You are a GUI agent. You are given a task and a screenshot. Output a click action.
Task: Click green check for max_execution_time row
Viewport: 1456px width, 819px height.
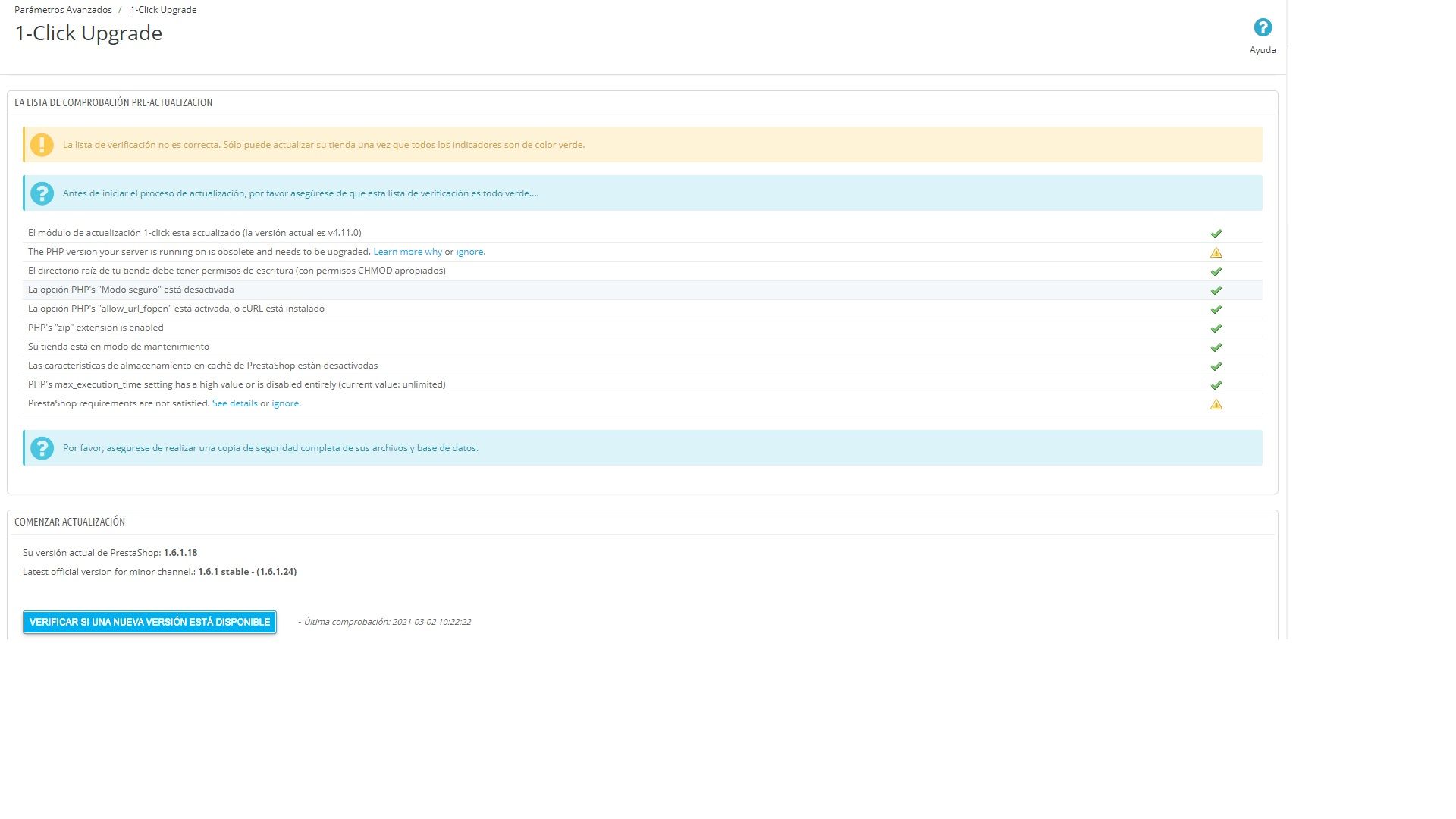(1216, 385)
